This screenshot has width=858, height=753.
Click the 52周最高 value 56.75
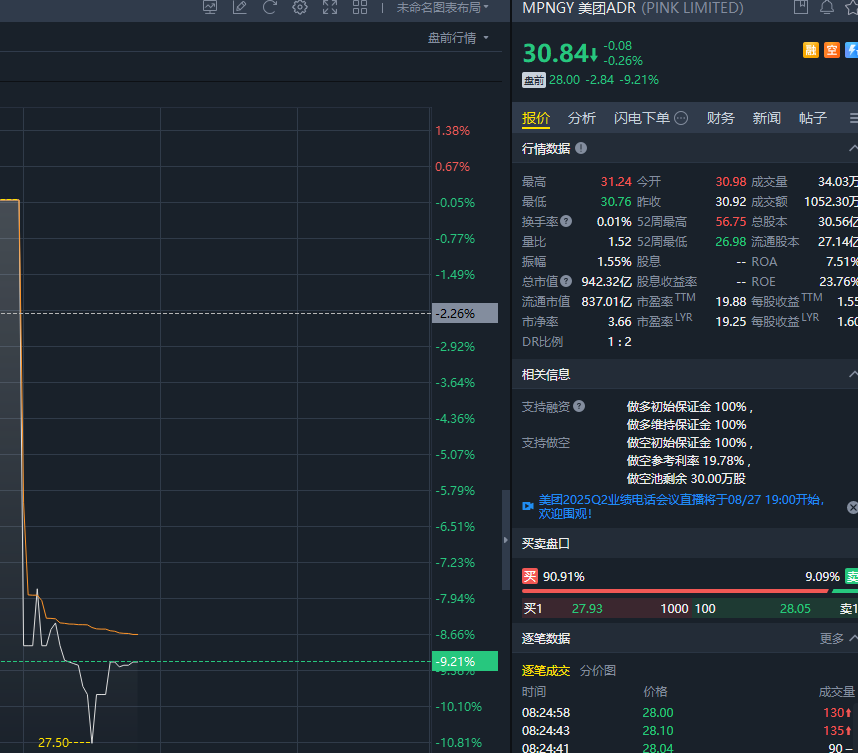coord(731,222)
